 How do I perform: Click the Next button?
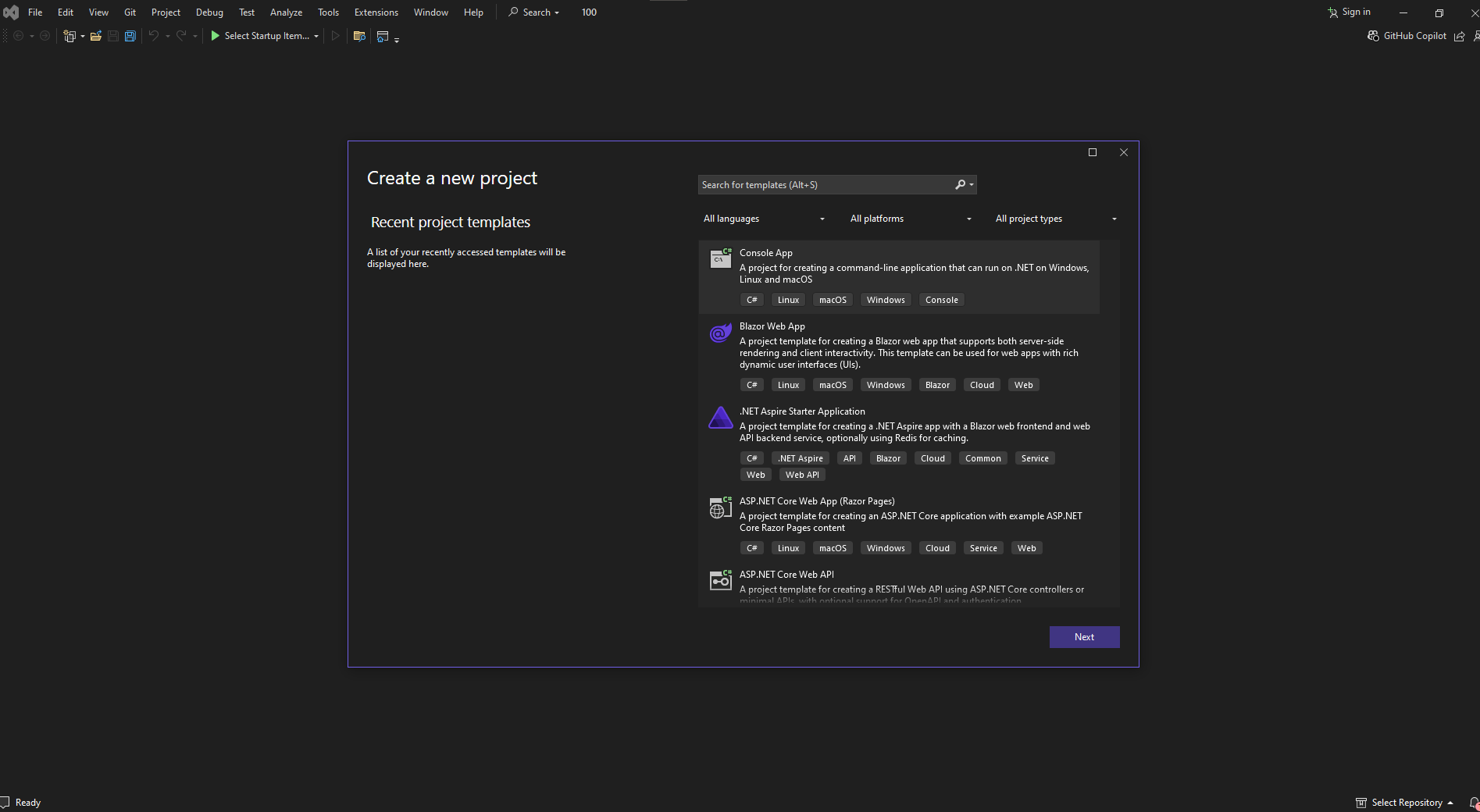(1084, 637)
